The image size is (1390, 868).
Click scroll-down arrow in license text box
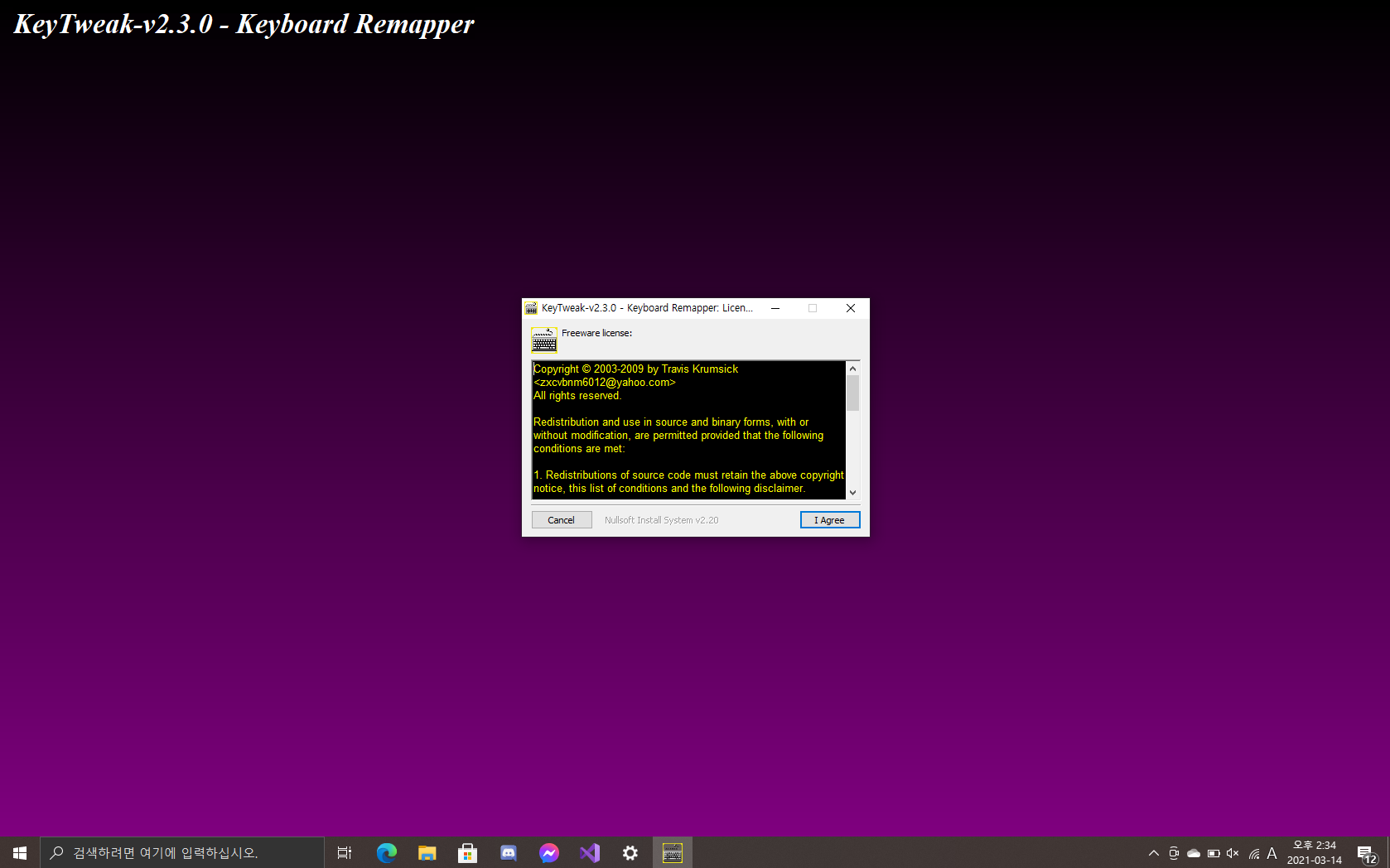tap(852, 492)
